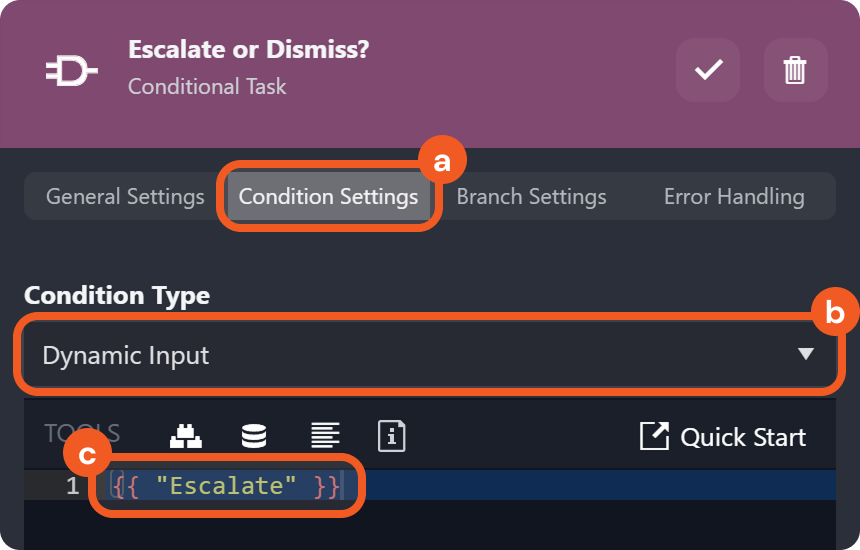The height and width of the screenshot is (550, 860).
Task: Open the database stack tool icon
Action: (254, 436)
